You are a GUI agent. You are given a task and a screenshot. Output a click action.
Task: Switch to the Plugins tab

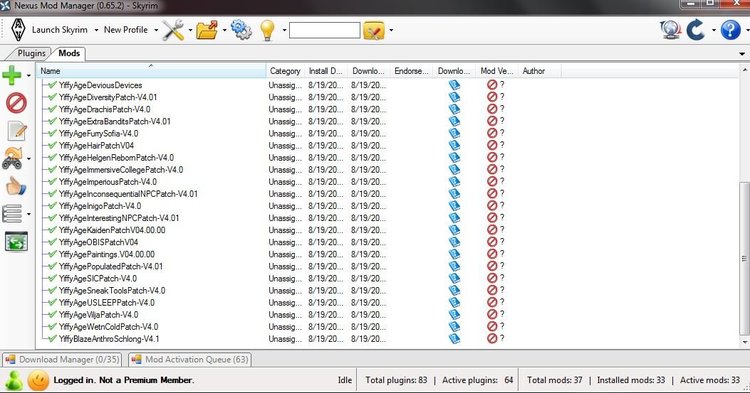(32, 53)
